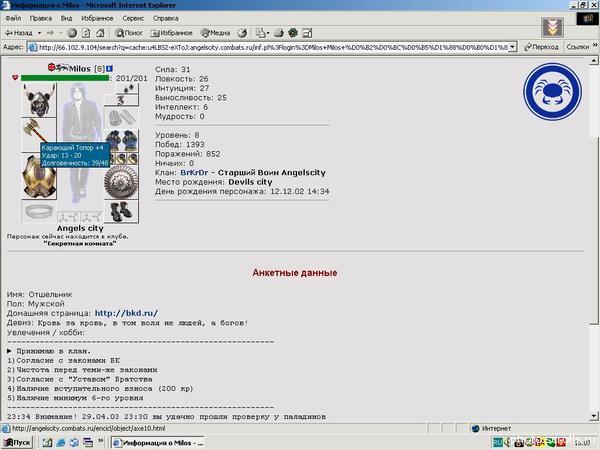The height and width of the screenshot is (450, 600).
Task: Click the round shield item icon
Action: coord(121,183)
